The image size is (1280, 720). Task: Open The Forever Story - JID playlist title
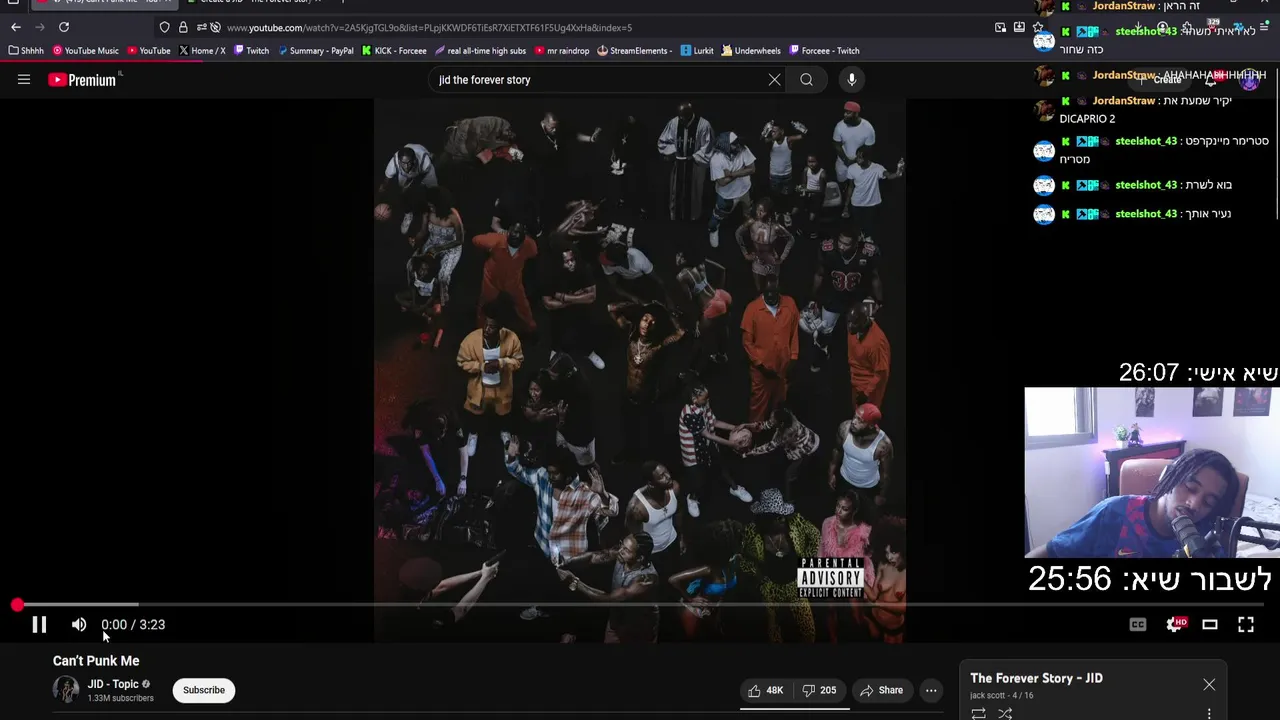coord(1036,678)
